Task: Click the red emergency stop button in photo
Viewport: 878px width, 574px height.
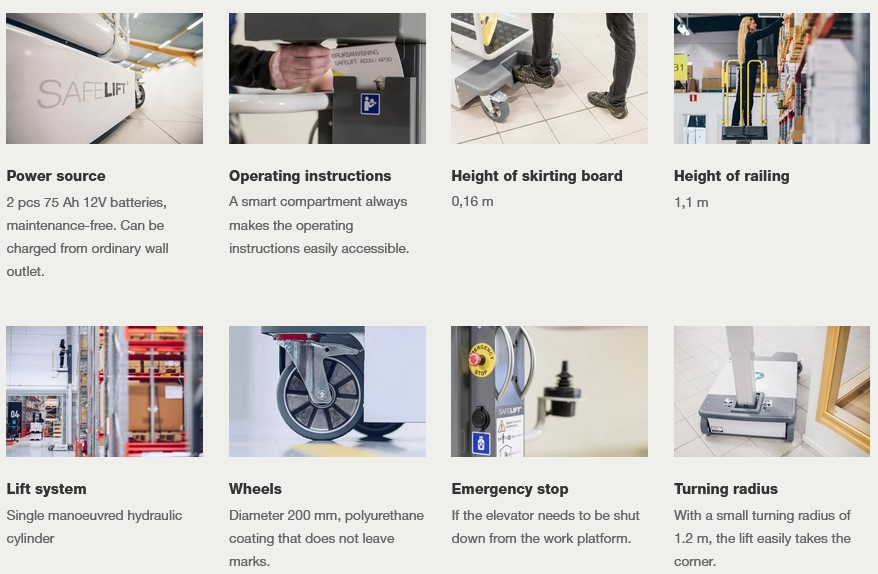Action: (475, 358)
